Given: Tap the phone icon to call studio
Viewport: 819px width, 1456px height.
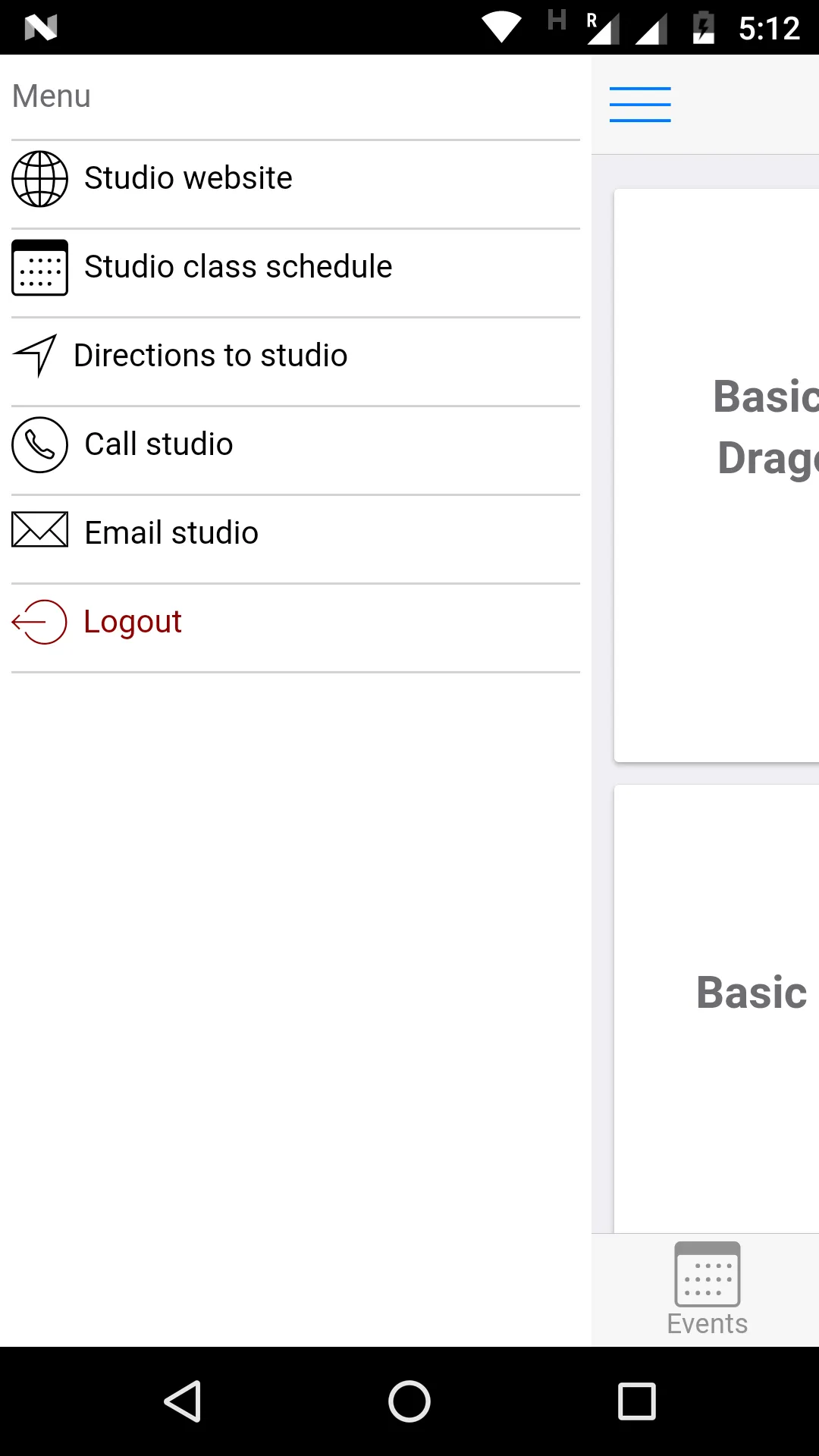Looking at the screenshot, I should pyautogui.click(x=39, y=445).
